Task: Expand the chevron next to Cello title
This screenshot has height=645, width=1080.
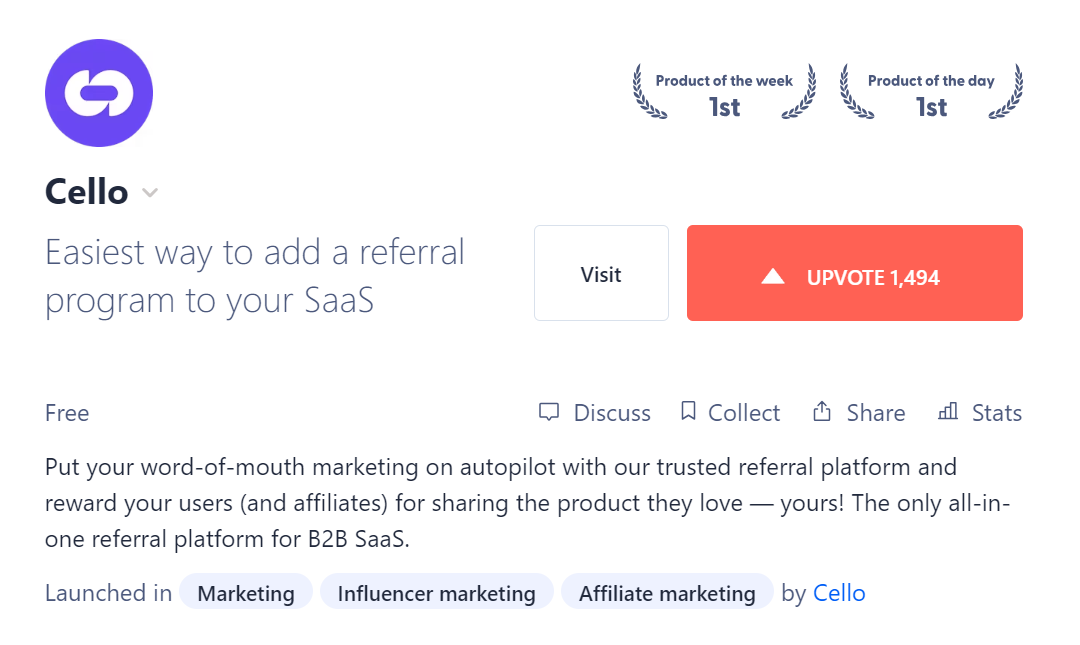Action: [x=150, y=193]
